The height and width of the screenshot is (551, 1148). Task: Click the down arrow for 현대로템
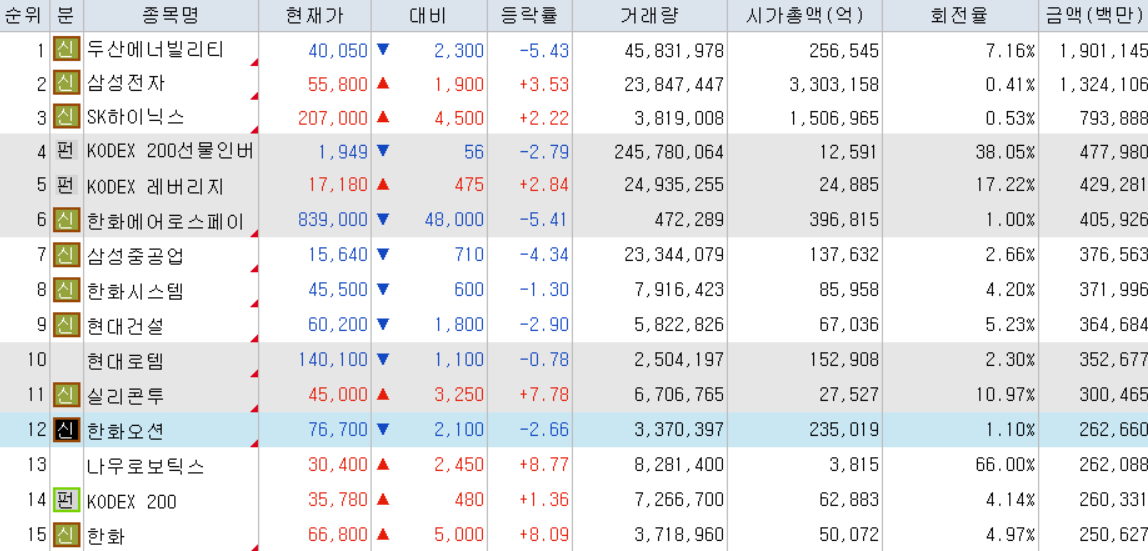point(382,359)
